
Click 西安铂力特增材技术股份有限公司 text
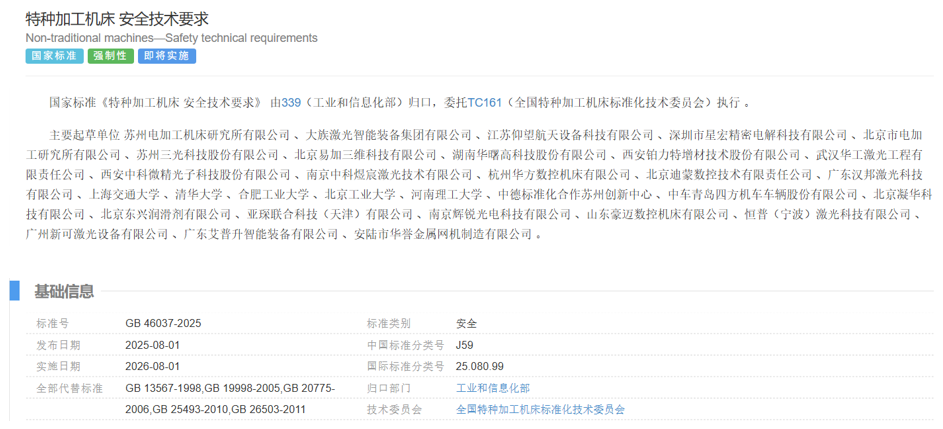tap(711, 155)
